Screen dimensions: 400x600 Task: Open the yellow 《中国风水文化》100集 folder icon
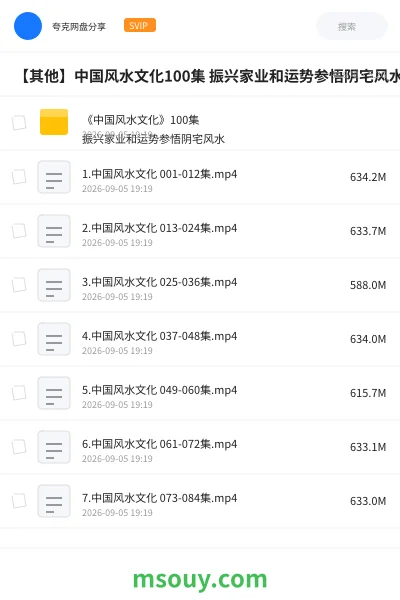[x=54, y=122]
